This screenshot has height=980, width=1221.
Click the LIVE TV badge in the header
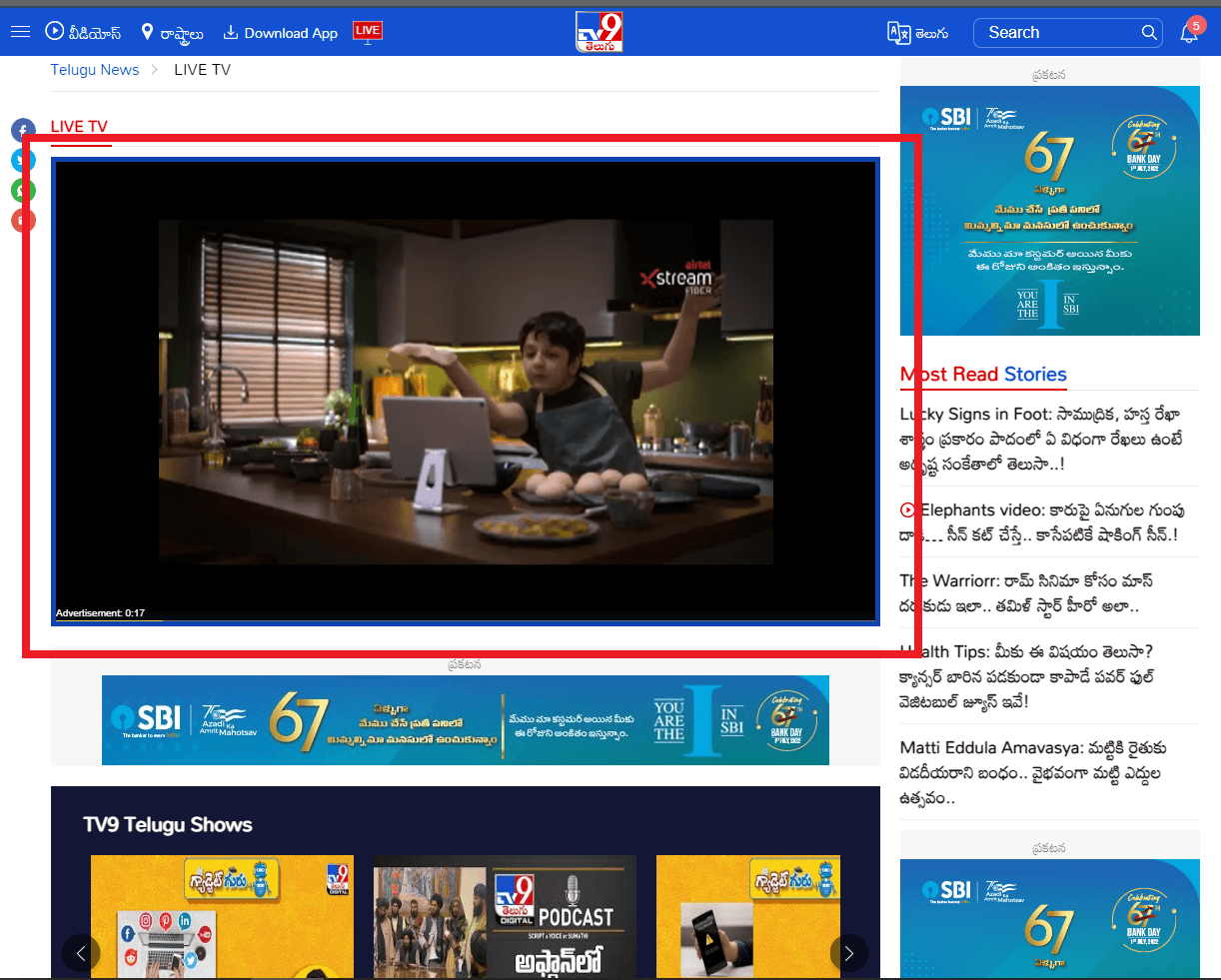[368, 32]
